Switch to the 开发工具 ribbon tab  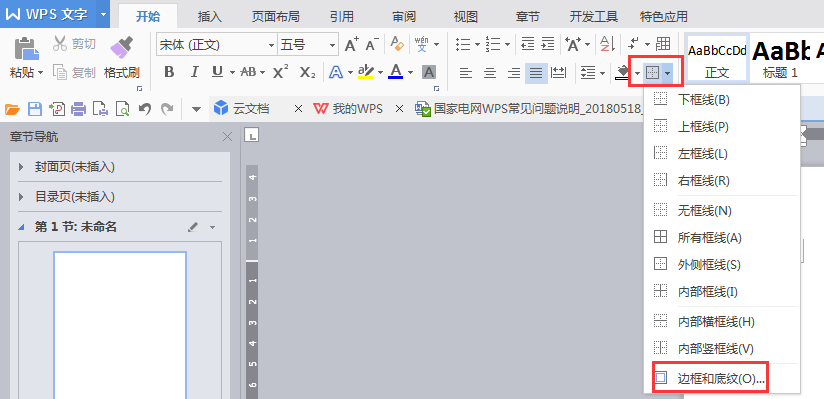(x=594, y=16)
